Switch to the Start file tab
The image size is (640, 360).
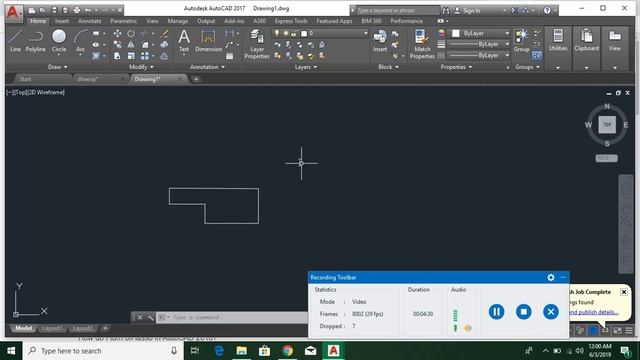coord(25,79)
